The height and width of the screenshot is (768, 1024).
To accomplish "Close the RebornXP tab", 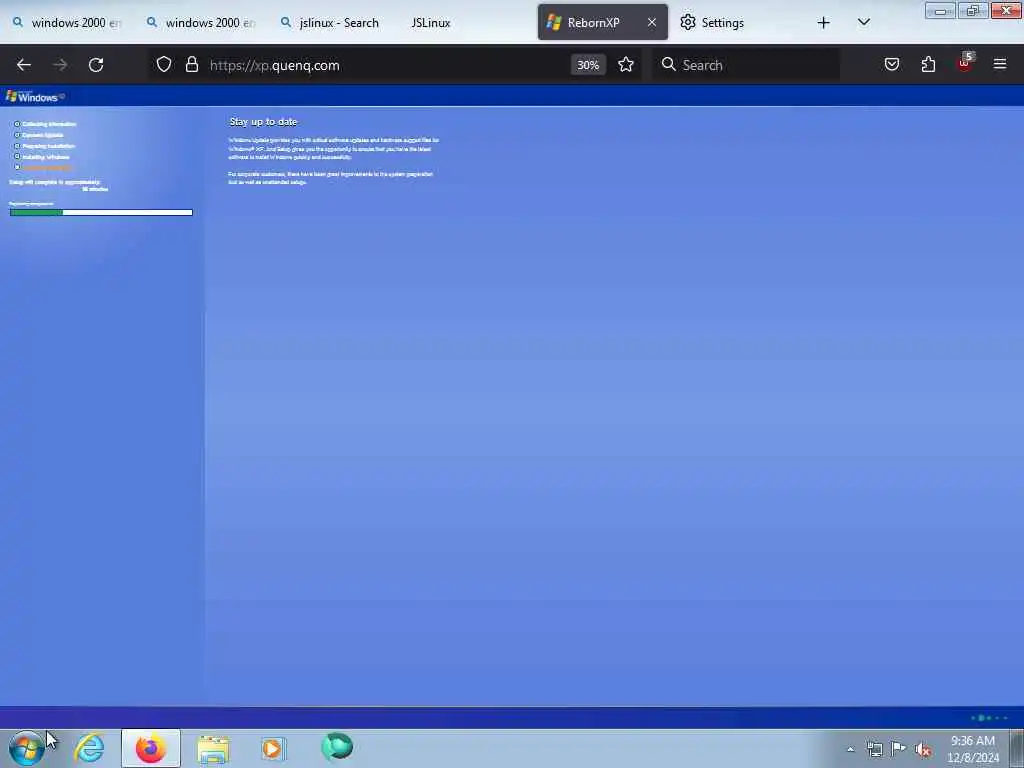I will [652, 22].
